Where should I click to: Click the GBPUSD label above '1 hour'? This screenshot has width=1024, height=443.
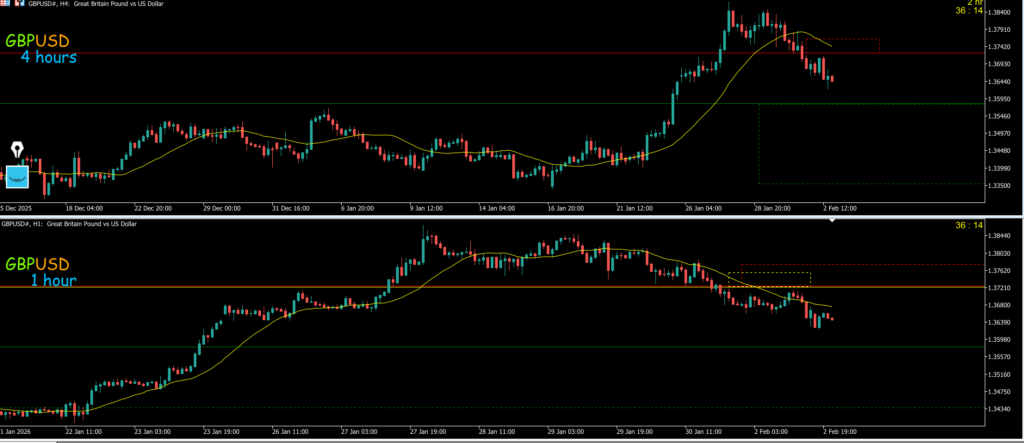tap(37, 265)
